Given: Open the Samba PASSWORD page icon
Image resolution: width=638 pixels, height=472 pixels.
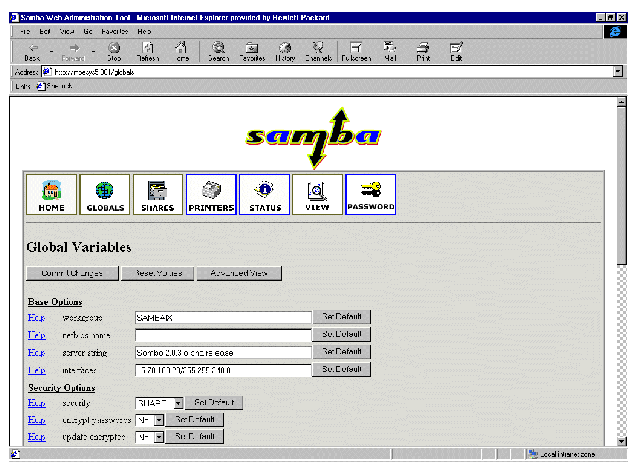Looking at the screenshot, I should (x=371, y=194).
